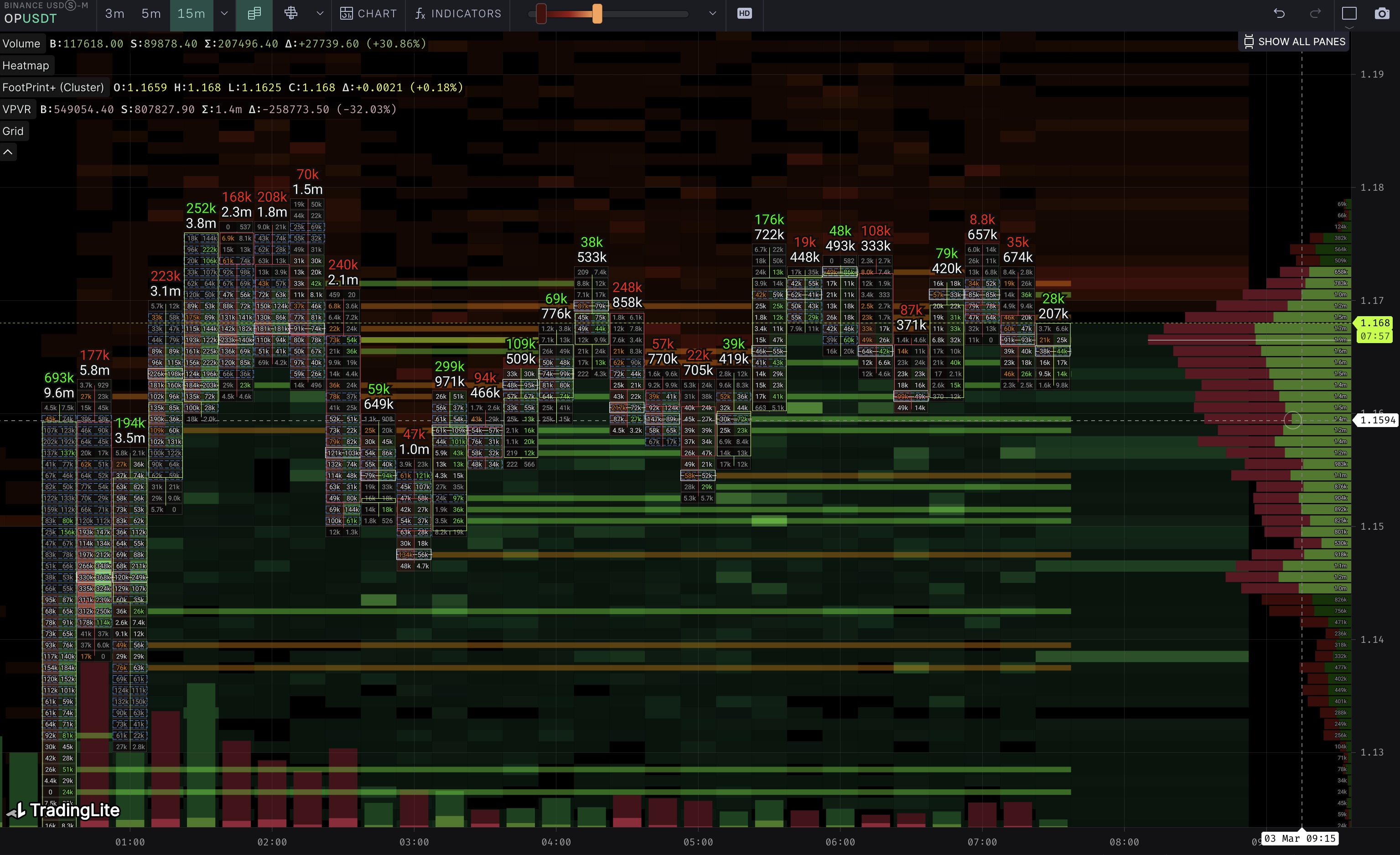Collapse the indicator legend list
Image resolution: width=1400 pixels, height=855 pixels.
(8, 152)
